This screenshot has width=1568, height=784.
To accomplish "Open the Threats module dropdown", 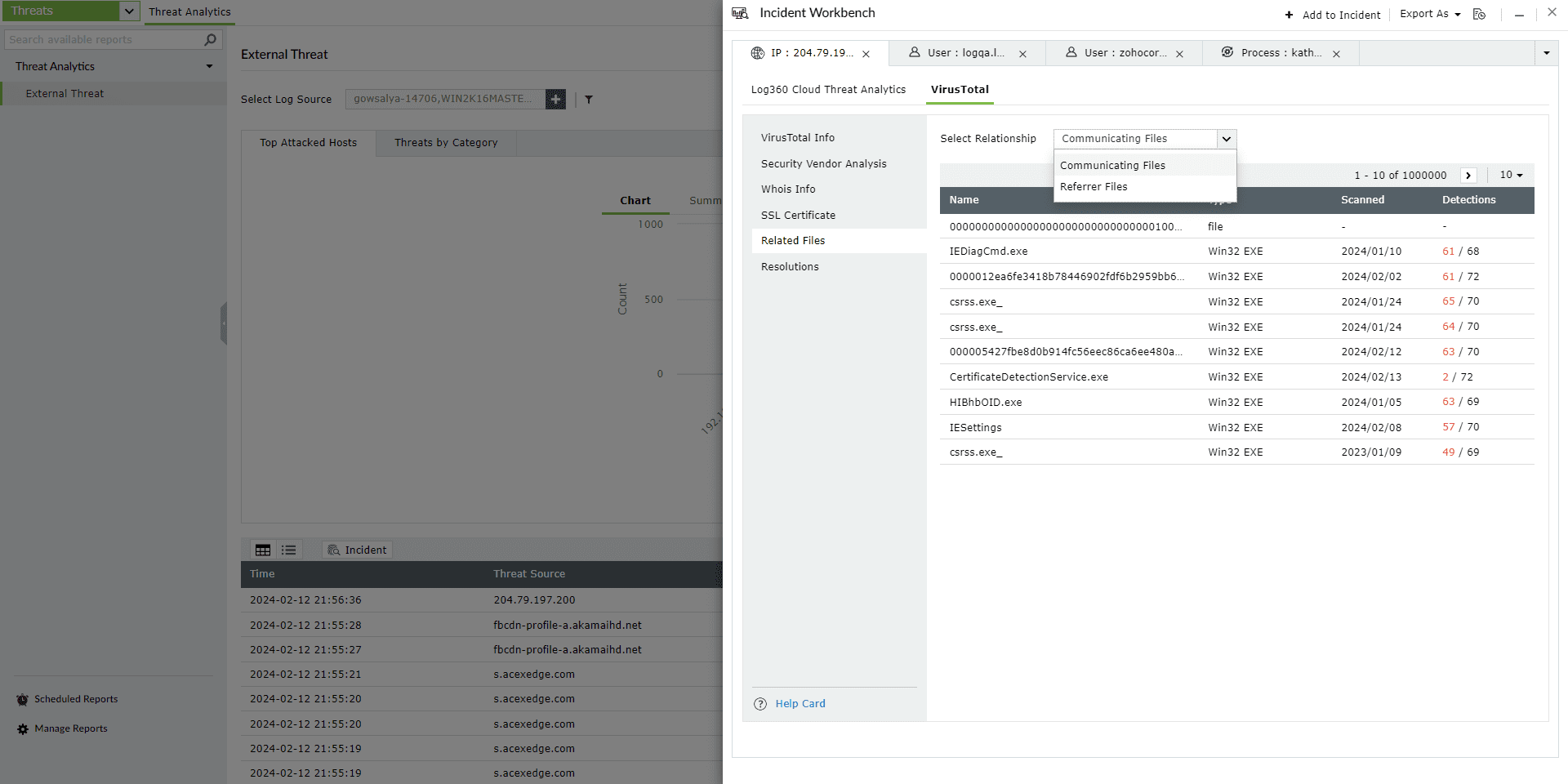I will [129, 11].
